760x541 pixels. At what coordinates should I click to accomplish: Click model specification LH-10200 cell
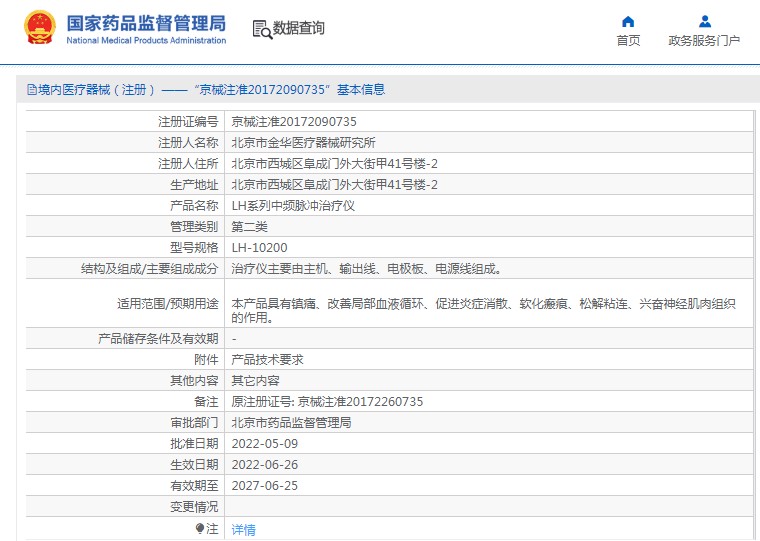coord(259,247)
